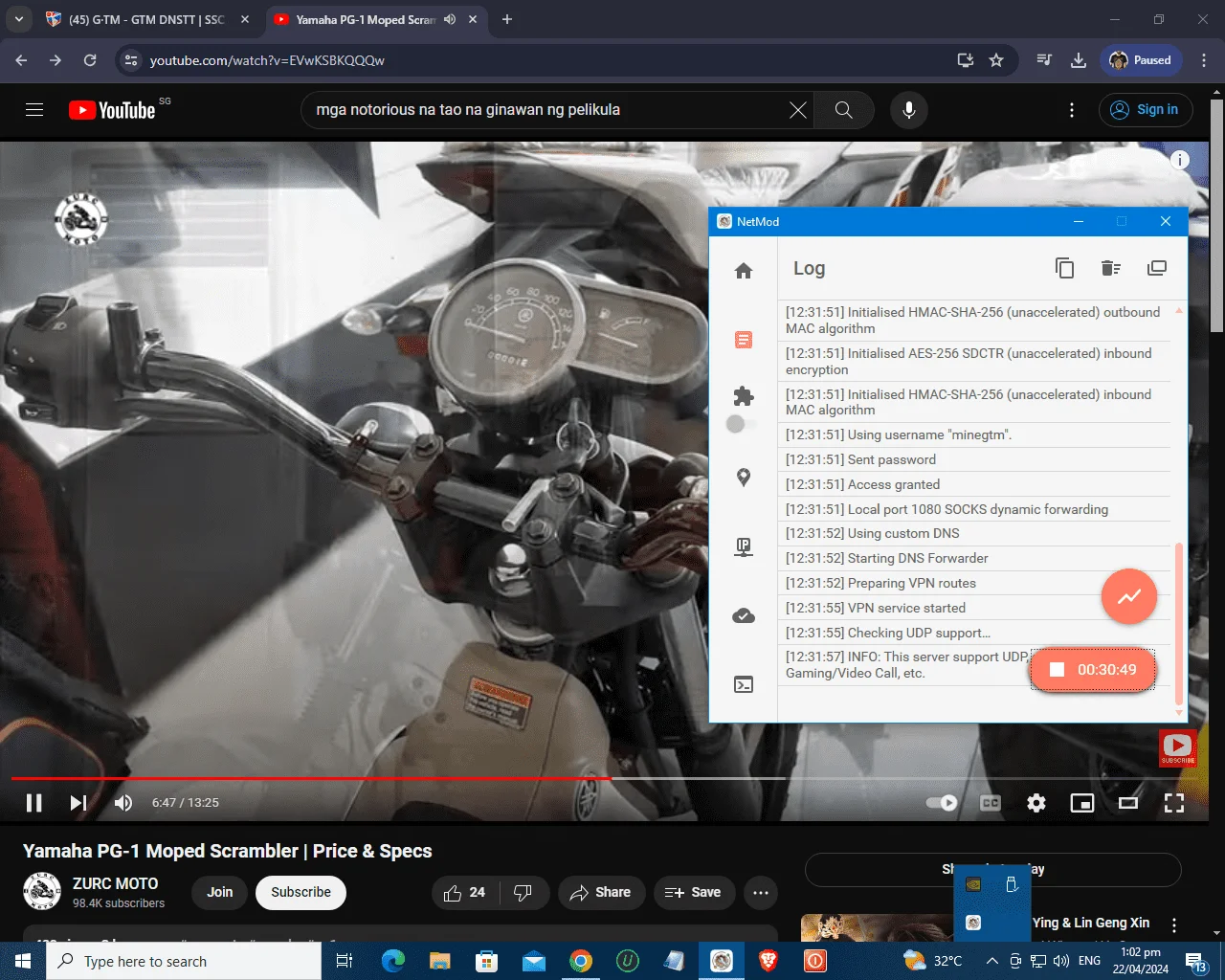
Task: Clear the NetMod log entries
Action: [x=1110, y=268]
